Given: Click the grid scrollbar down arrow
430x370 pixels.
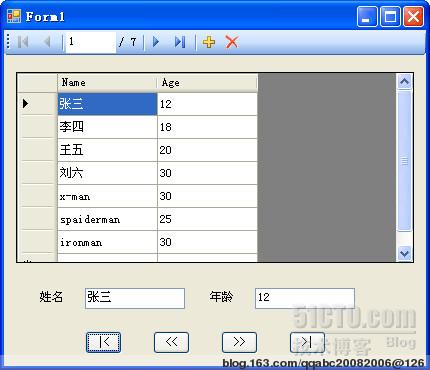Looking at the screenshot, I should [x=404, y=254].
